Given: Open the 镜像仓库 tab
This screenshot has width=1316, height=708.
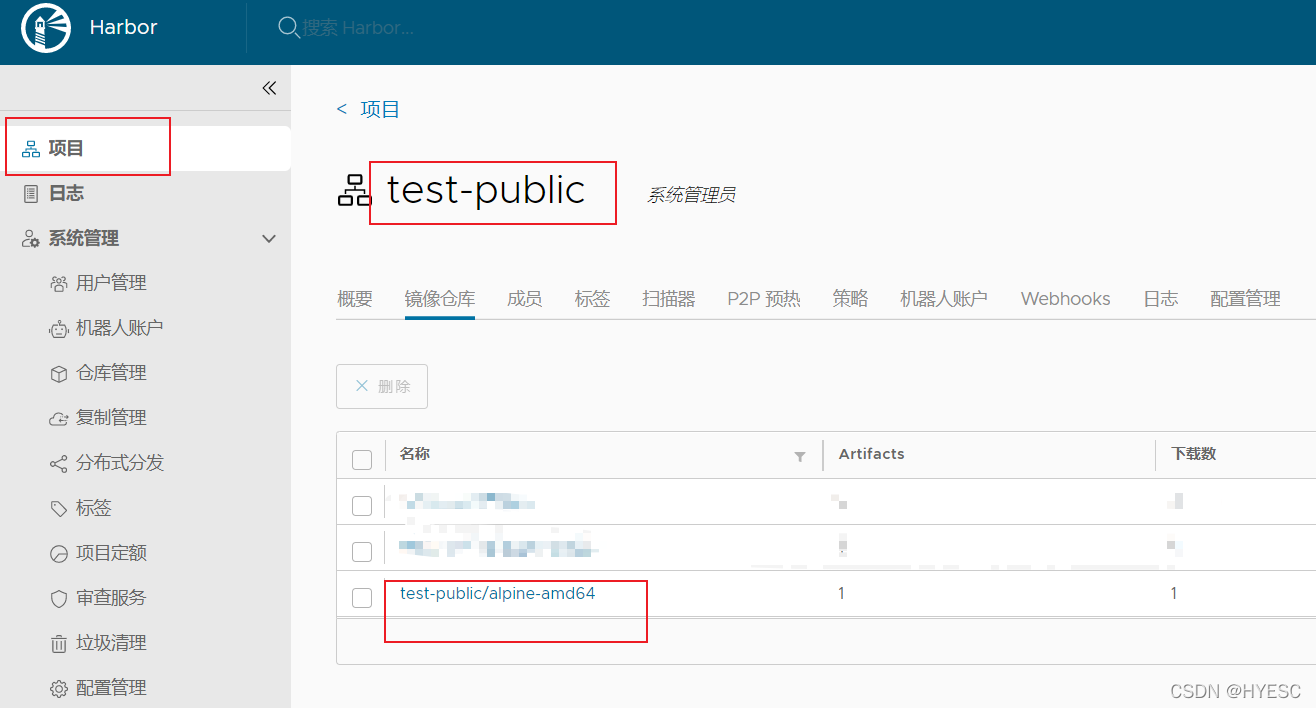Looking at the screenshot, I should pos(440,298).
